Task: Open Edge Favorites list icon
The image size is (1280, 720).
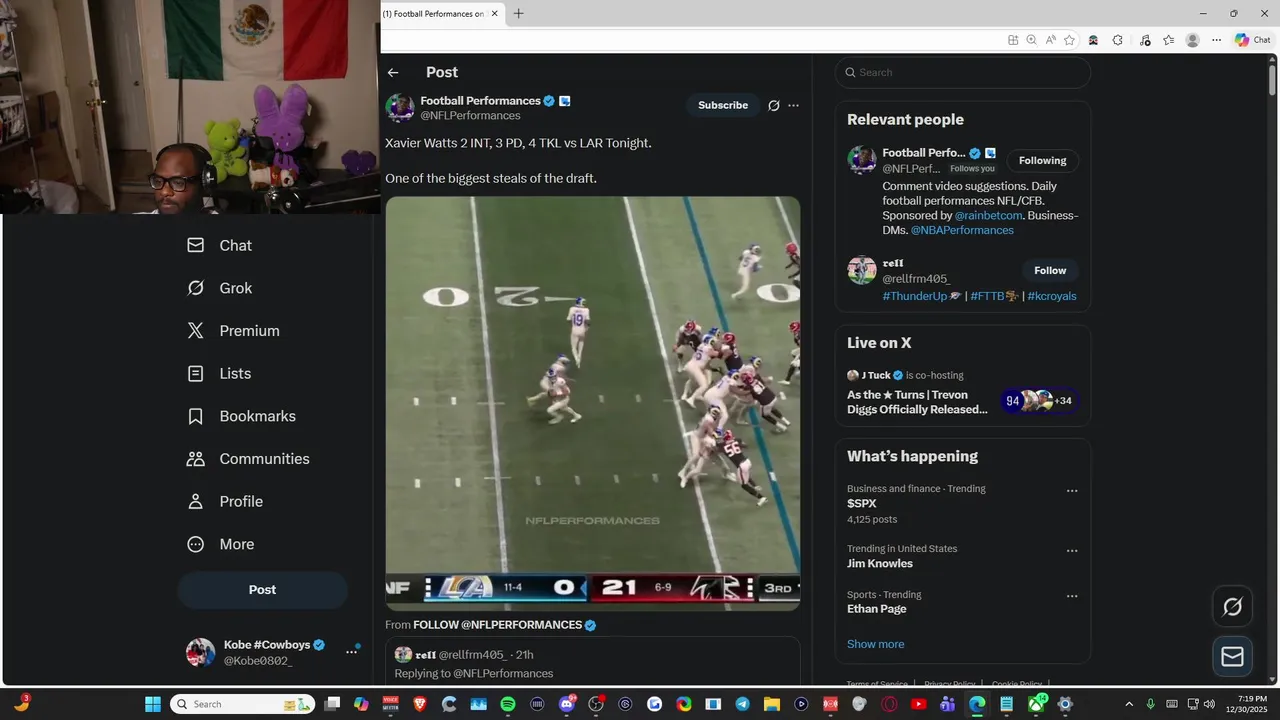Action: point(1168,40)
